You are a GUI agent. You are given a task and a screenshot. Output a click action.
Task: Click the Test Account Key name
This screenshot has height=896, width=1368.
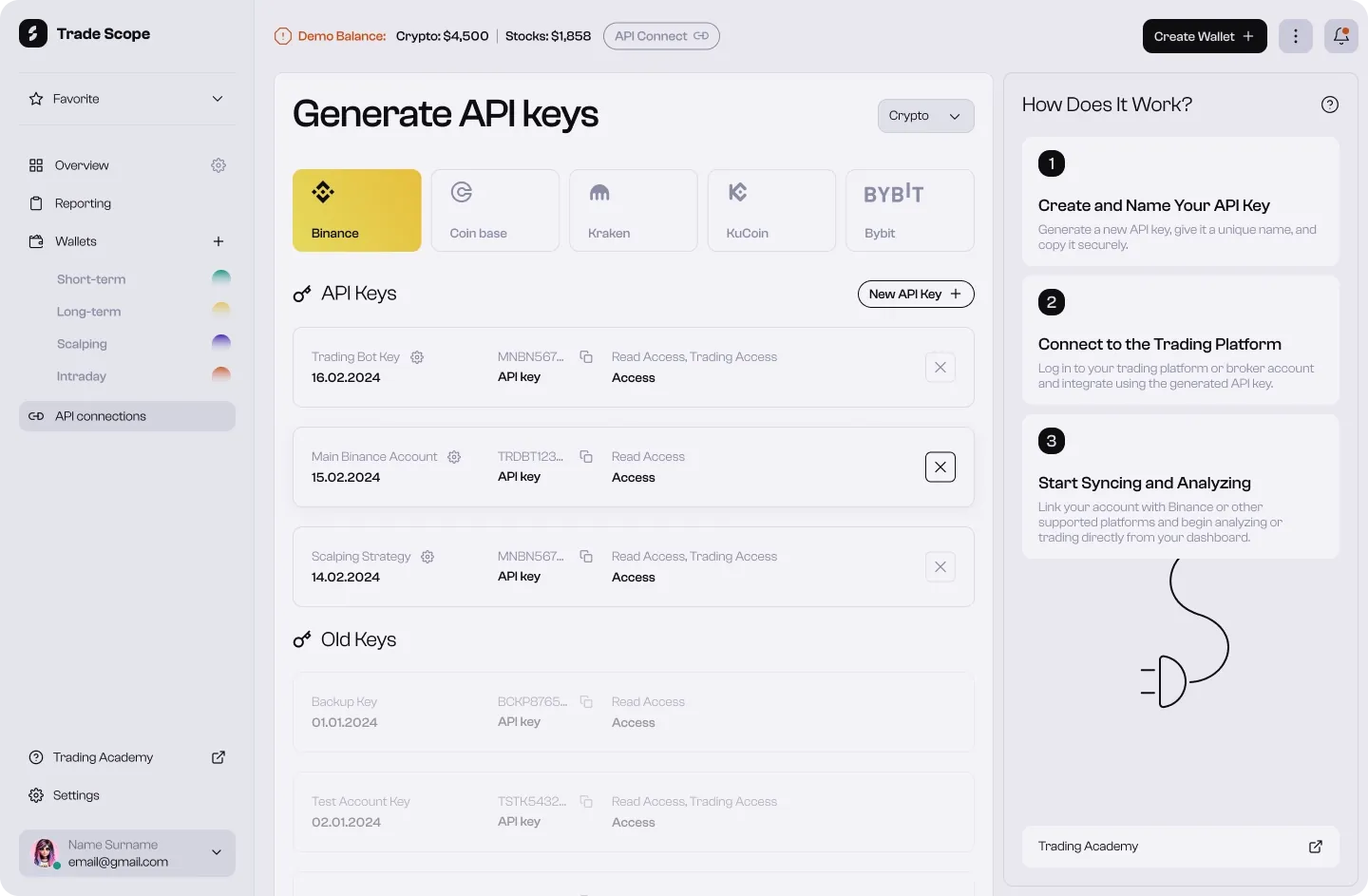(361, 802)
